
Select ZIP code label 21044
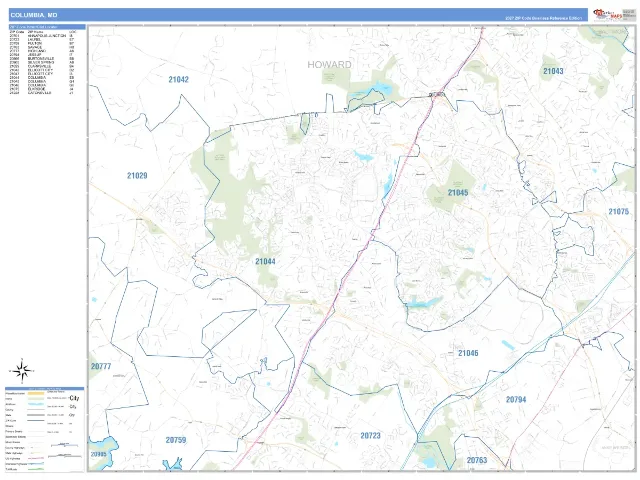pos(265,261)
